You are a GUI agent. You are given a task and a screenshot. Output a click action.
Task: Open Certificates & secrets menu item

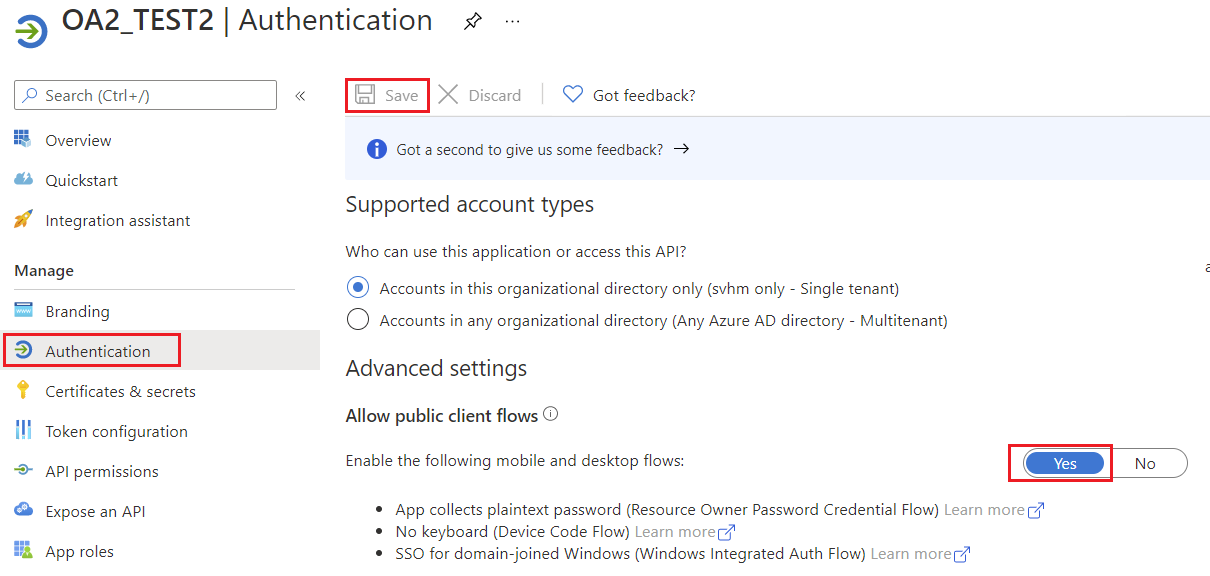coord(120,391)
